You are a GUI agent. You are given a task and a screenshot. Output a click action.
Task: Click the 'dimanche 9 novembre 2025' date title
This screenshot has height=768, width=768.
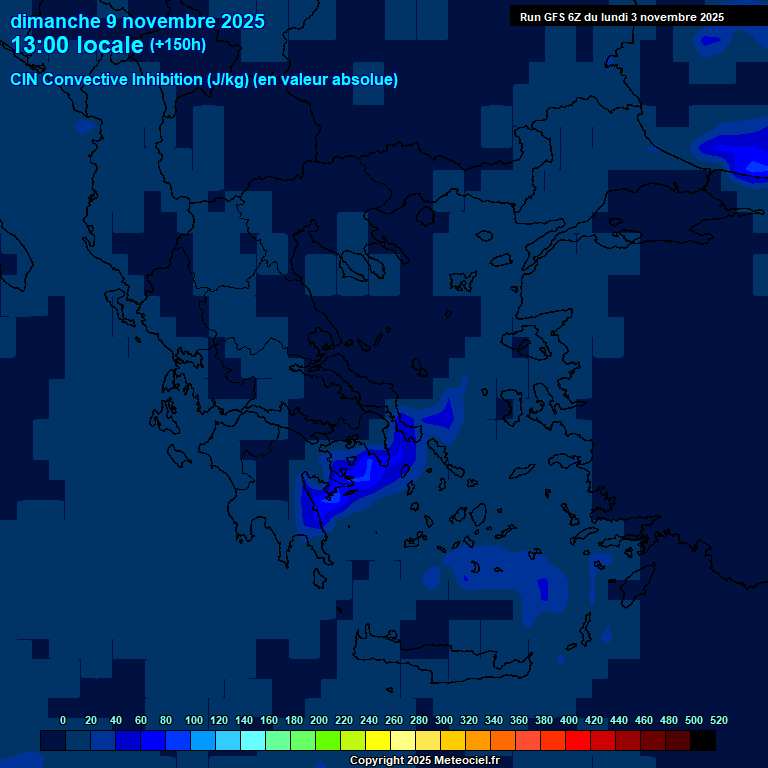pos(137,21)
